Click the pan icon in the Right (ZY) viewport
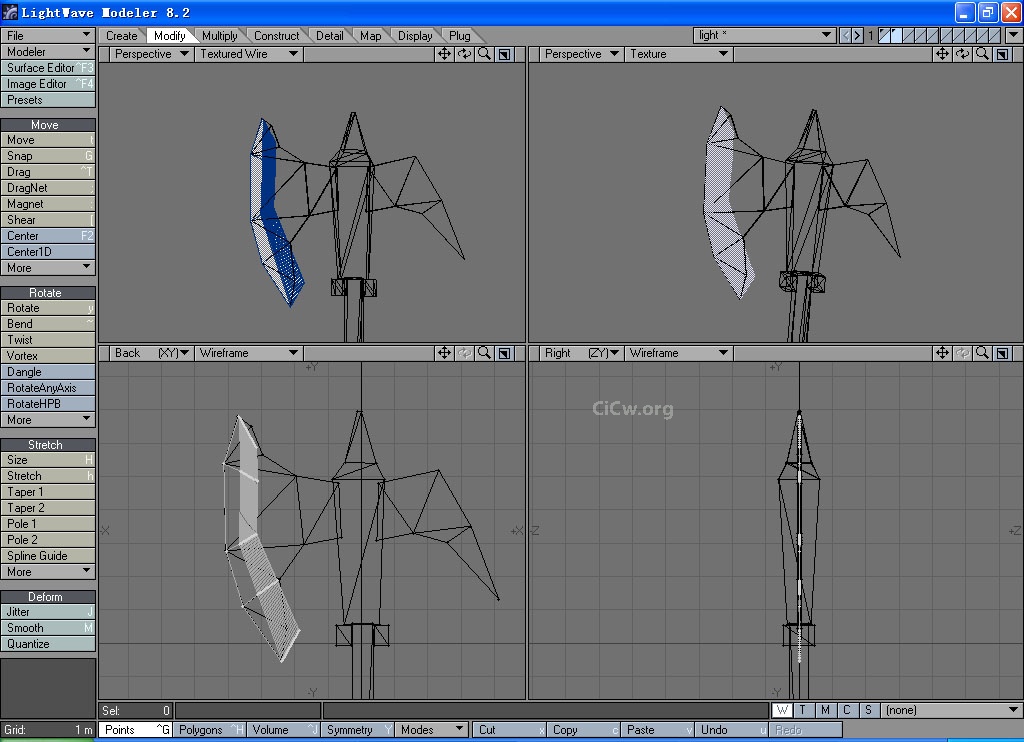 point(942,353)
